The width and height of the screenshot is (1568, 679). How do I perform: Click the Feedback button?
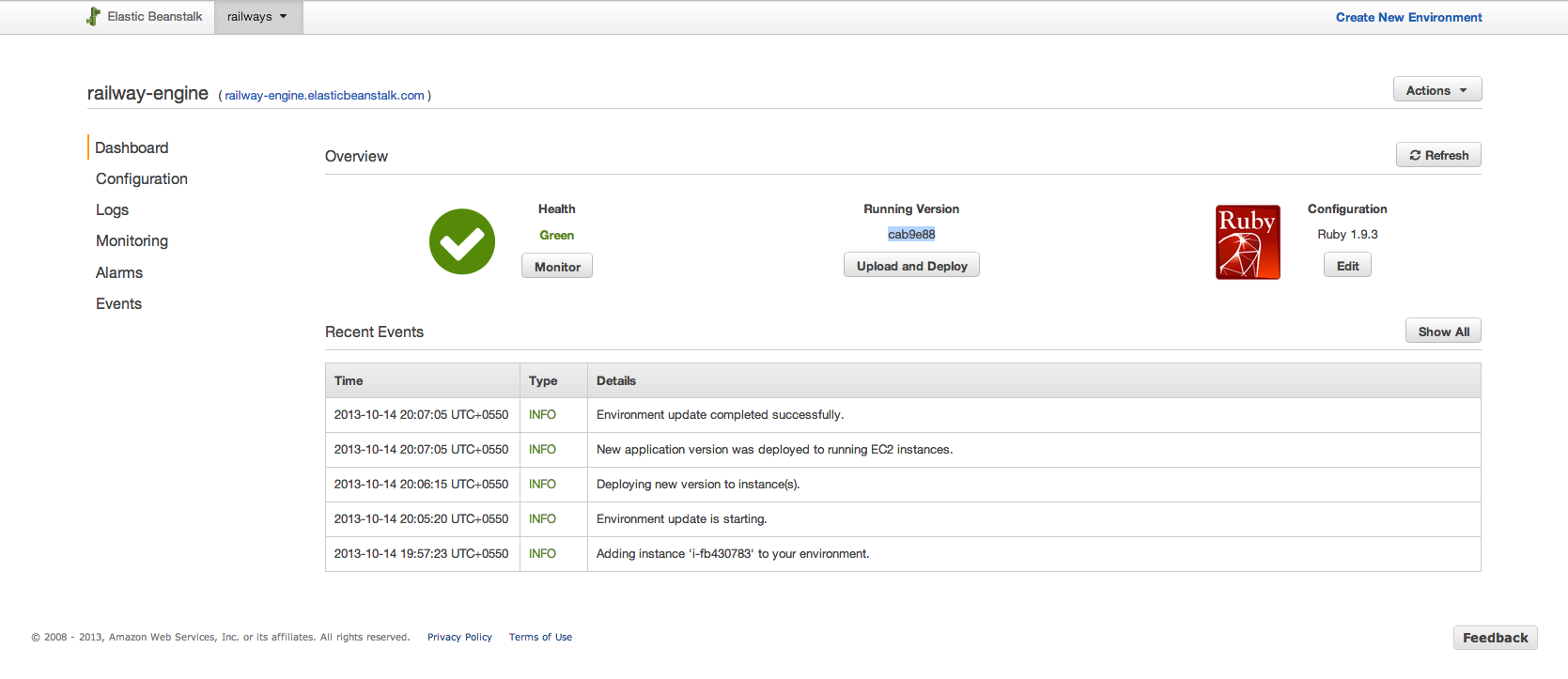point(1495,638)
